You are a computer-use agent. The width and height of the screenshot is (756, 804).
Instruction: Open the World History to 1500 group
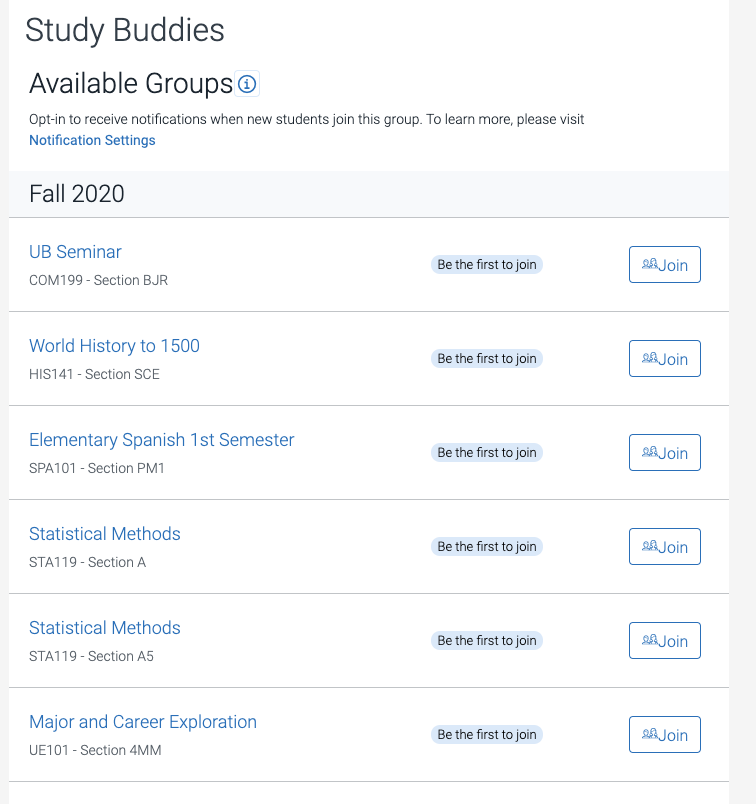[x=114, y=346]
